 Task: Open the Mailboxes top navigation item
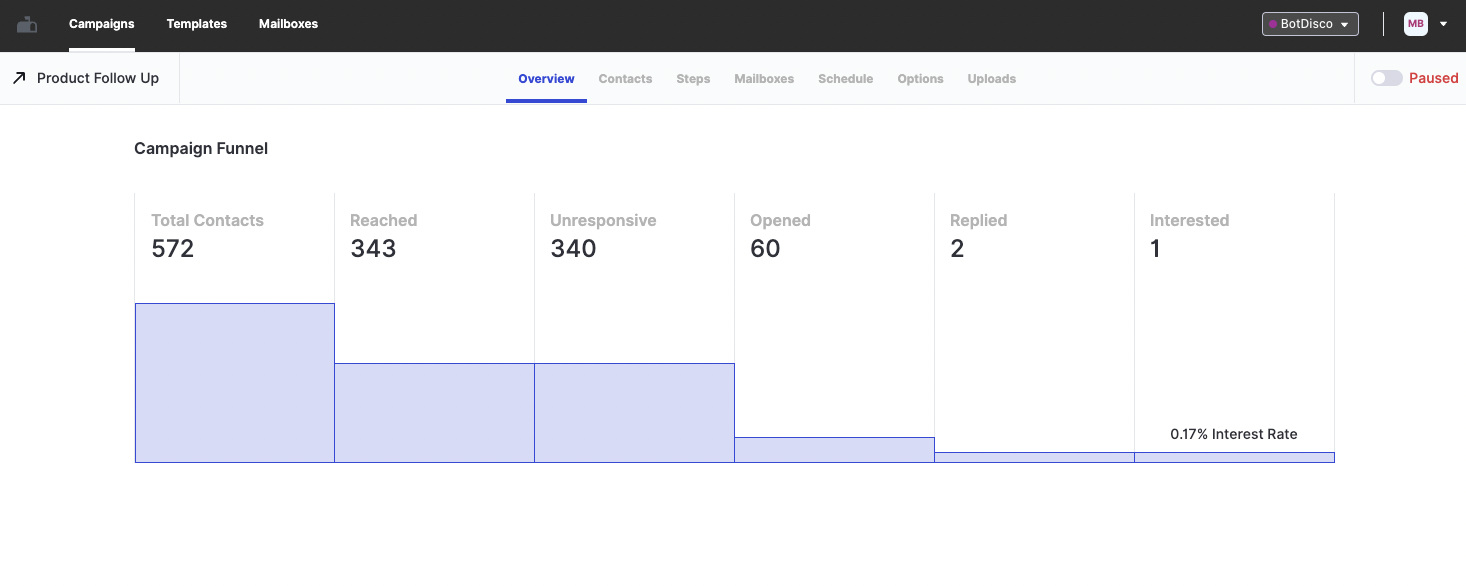[x=288, y=24]
